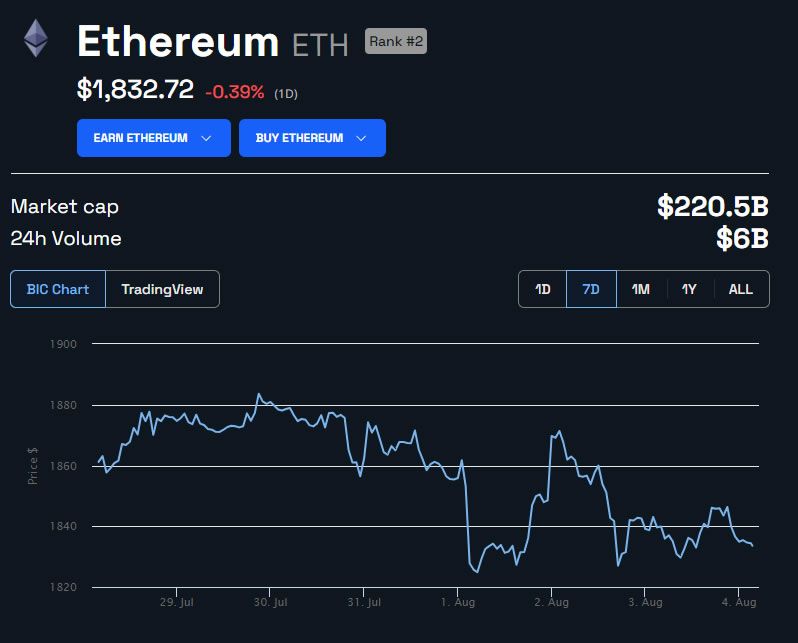Switch to the BIC Chart tab
The width and height of the screenshot is (798, 643).
[x=58, y=289]
